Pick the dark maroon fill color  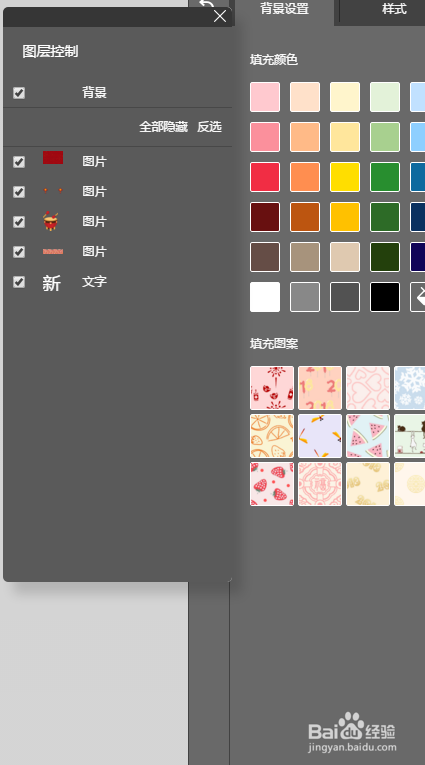coord(265,217)
